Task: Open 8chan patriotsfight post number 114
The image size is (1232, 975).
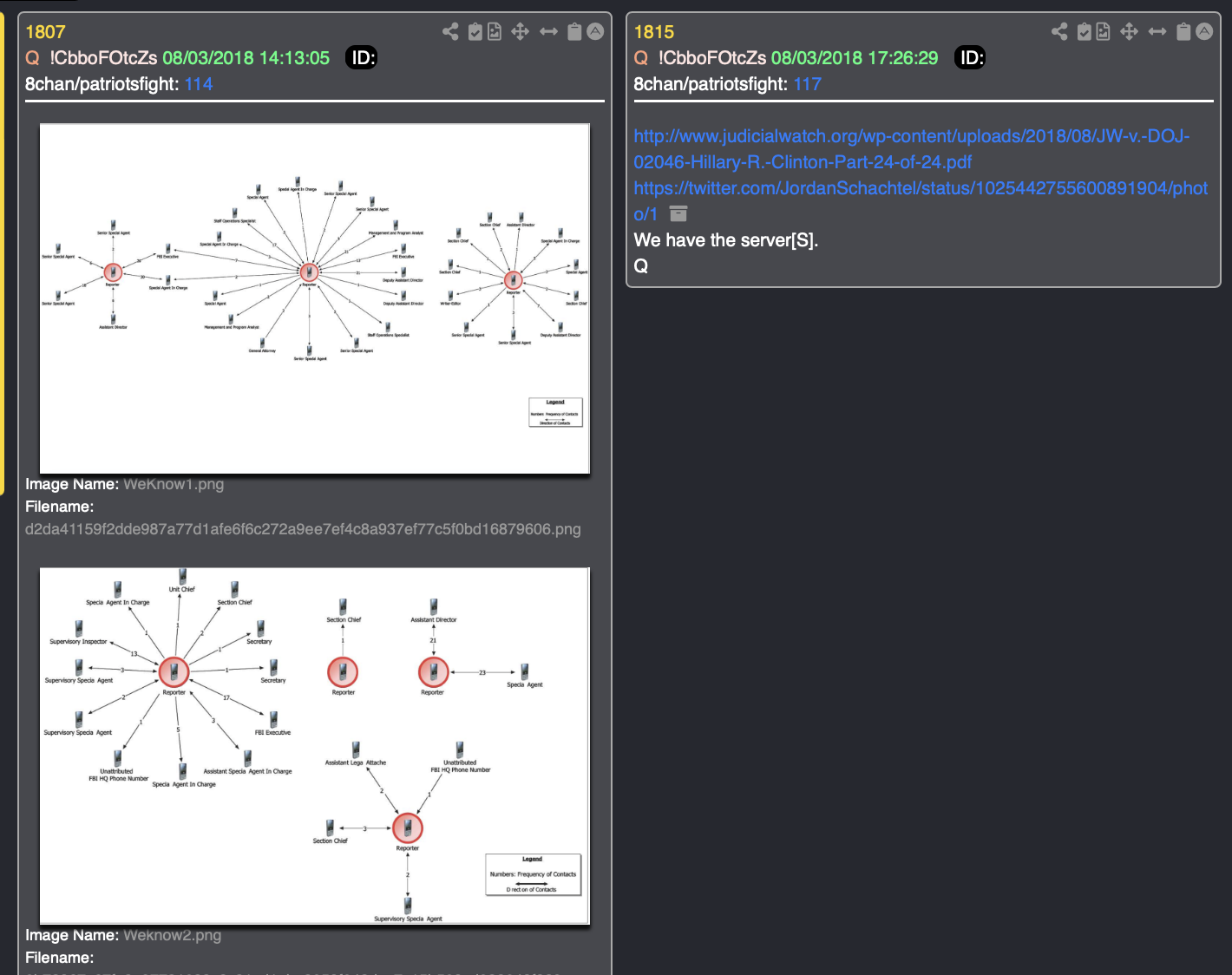Action: 199,84
